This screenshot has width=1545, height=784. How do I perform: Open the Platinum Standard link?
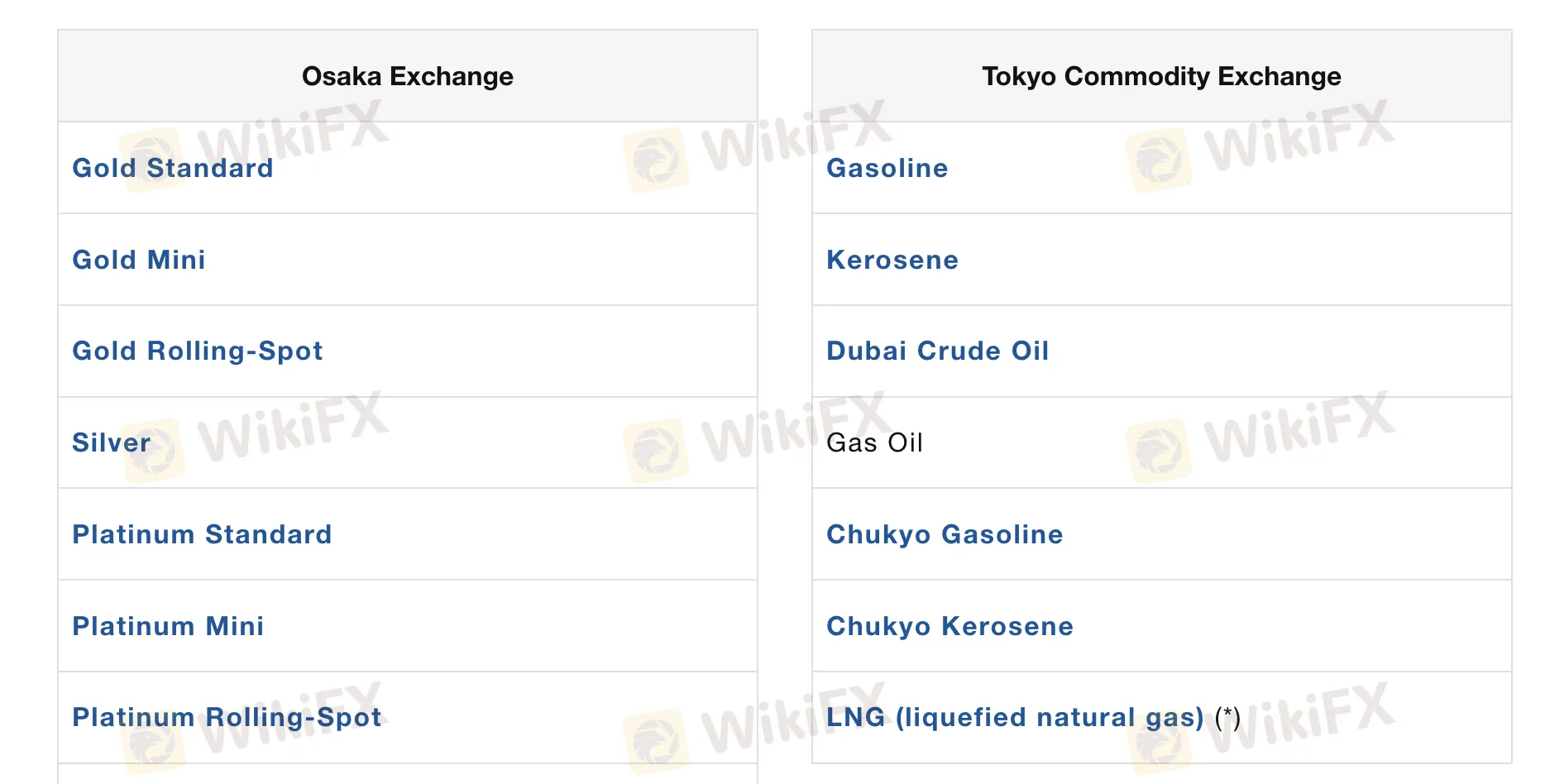pos(202,534)
